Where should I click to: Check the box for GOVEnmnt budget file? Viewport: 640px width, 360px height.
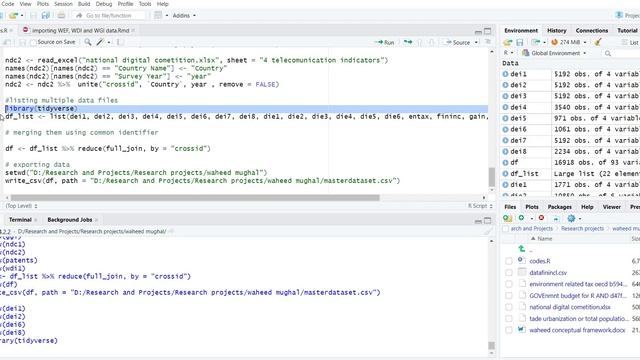tap(509, 296)
